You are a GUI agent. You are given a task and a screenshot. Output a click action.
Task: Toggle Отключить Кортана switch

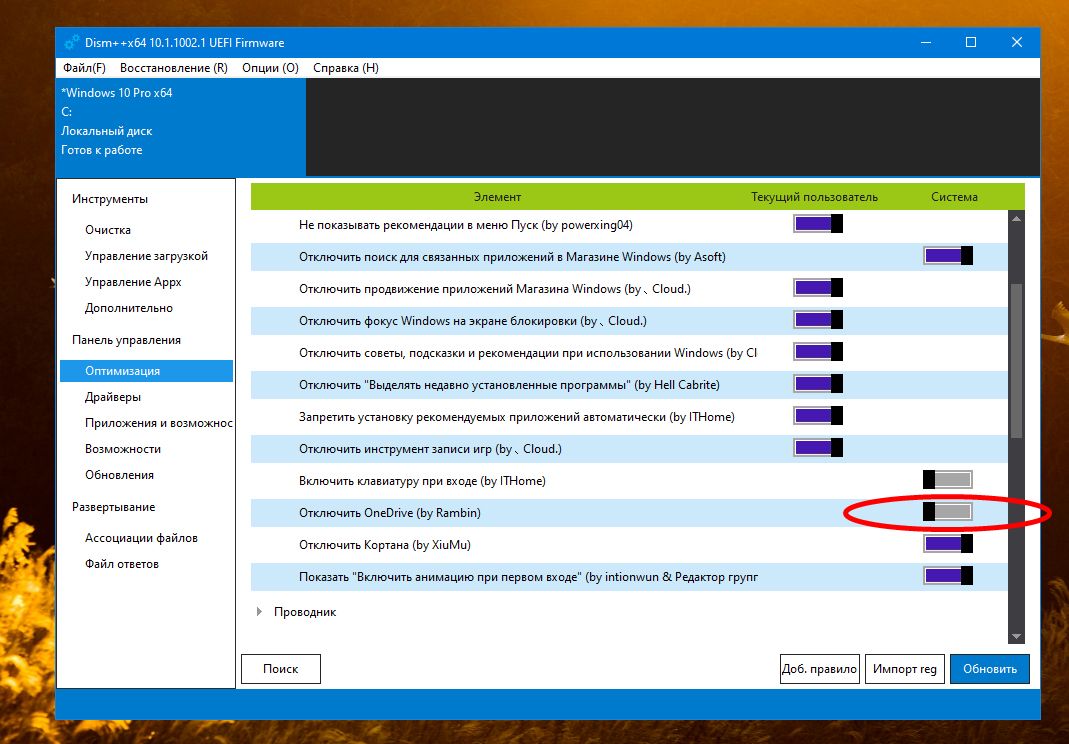947,544
